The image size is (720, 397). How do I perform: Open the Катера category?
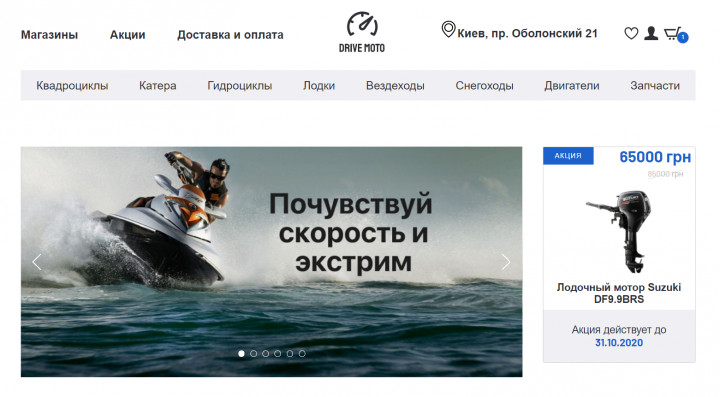(x=158, y=86)
